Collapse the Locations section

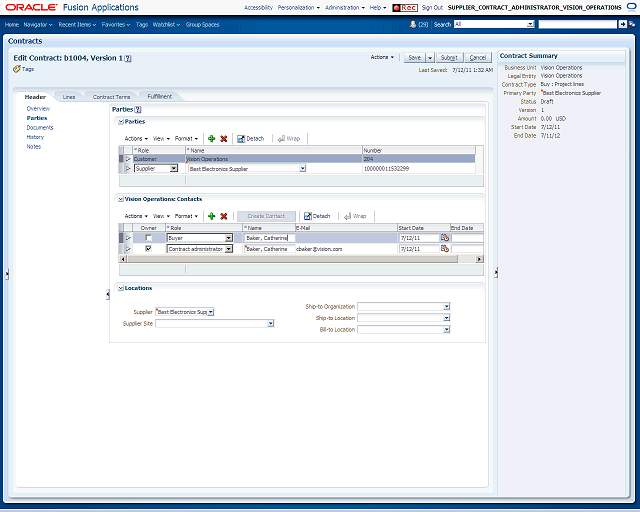tap(121, 288)
